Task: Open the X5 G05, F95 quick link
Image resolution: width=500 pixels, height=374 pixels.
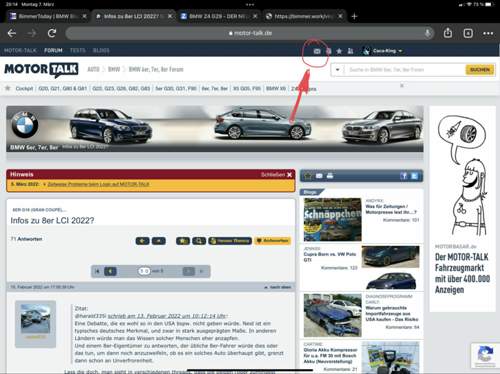Action: pyautogui.click(x=247, y=89)
